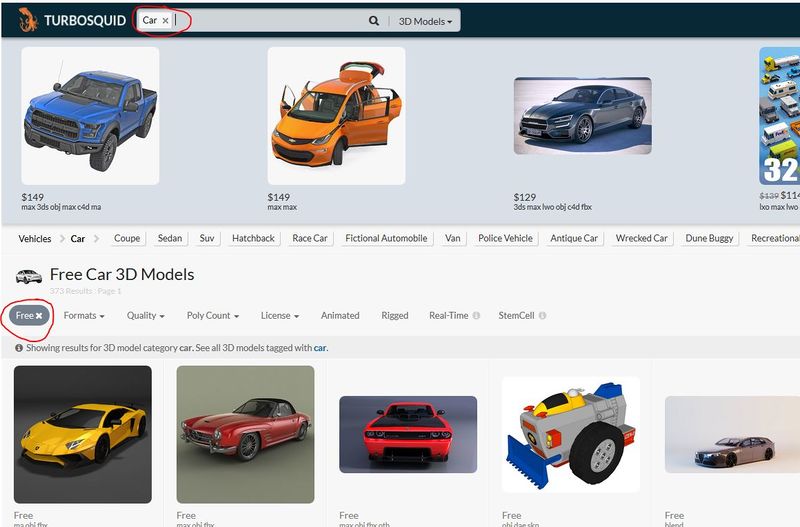
Task: Click the Car breadcrumb
Action: [x=78, y=239]
